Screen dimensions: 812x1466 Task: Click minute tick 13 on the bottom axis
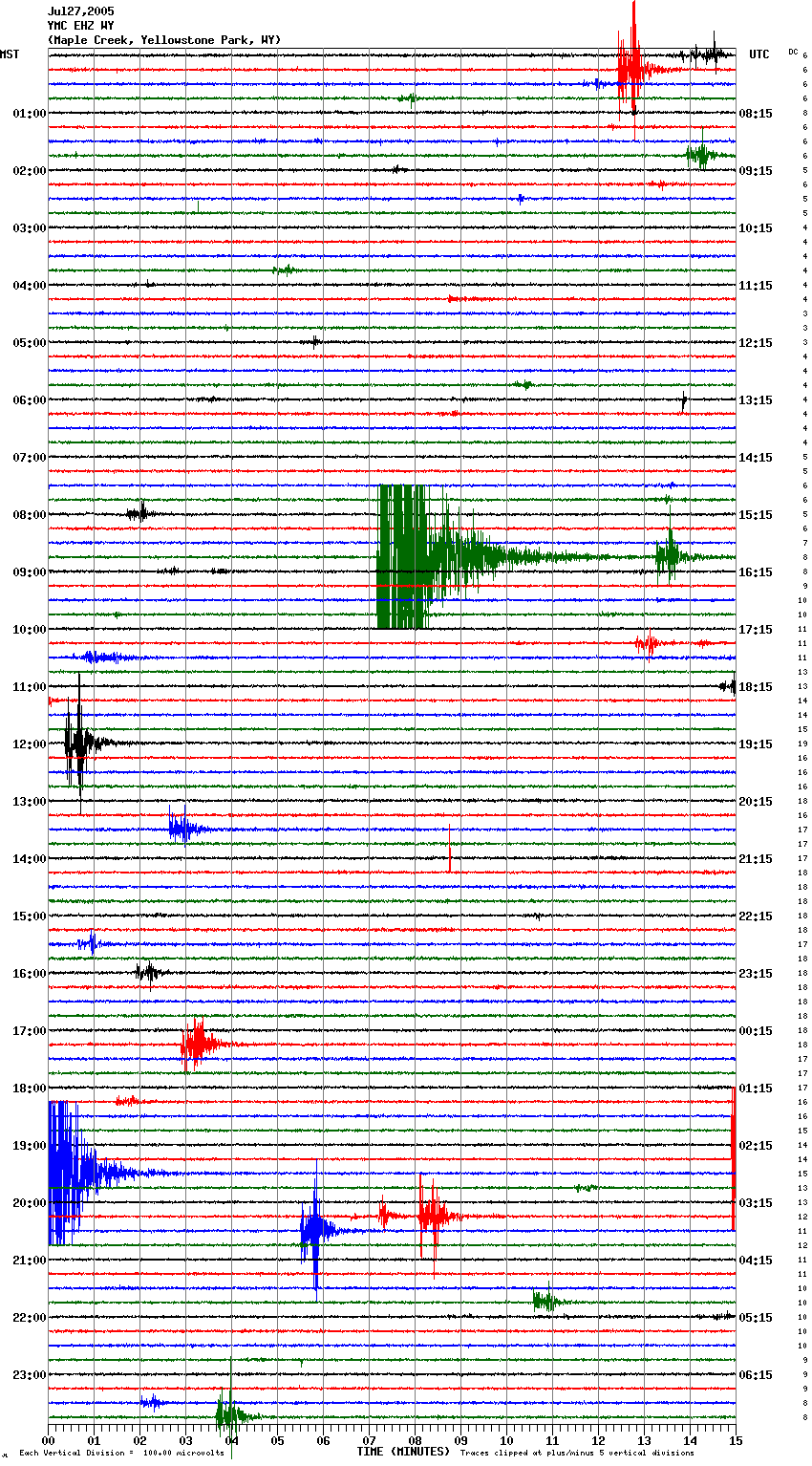[x=644, y=1439]
